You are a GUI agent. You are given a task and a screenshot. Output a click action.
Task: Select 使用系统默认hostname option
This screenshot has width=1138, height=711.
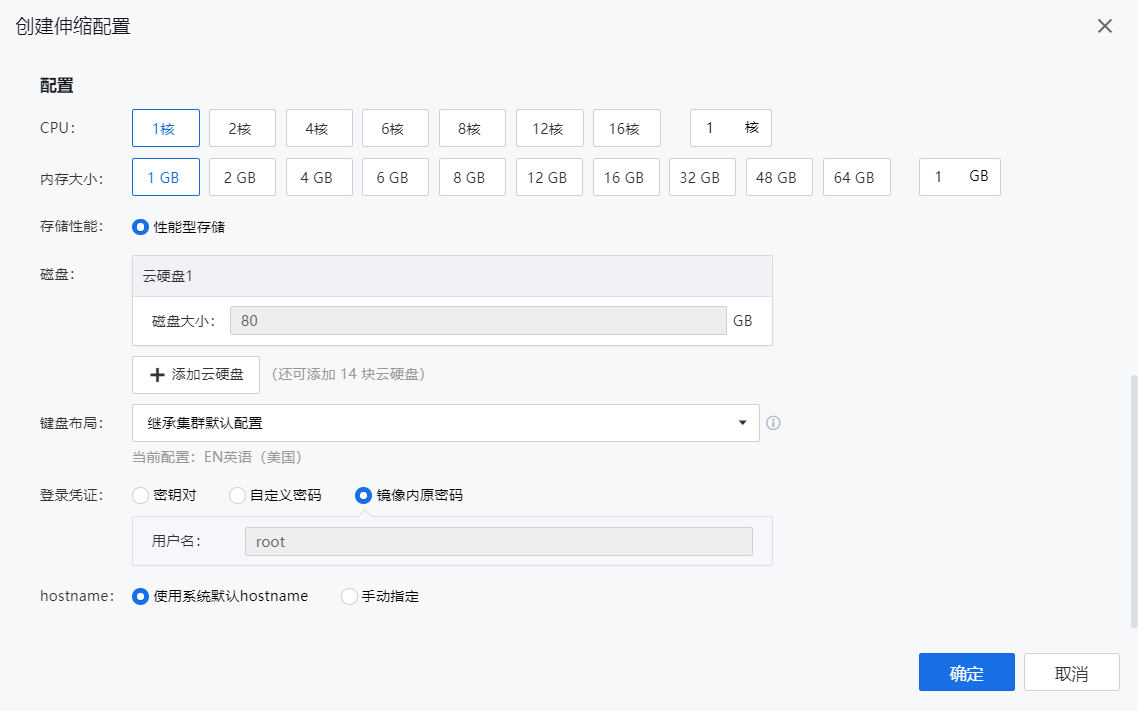point(141,596)
